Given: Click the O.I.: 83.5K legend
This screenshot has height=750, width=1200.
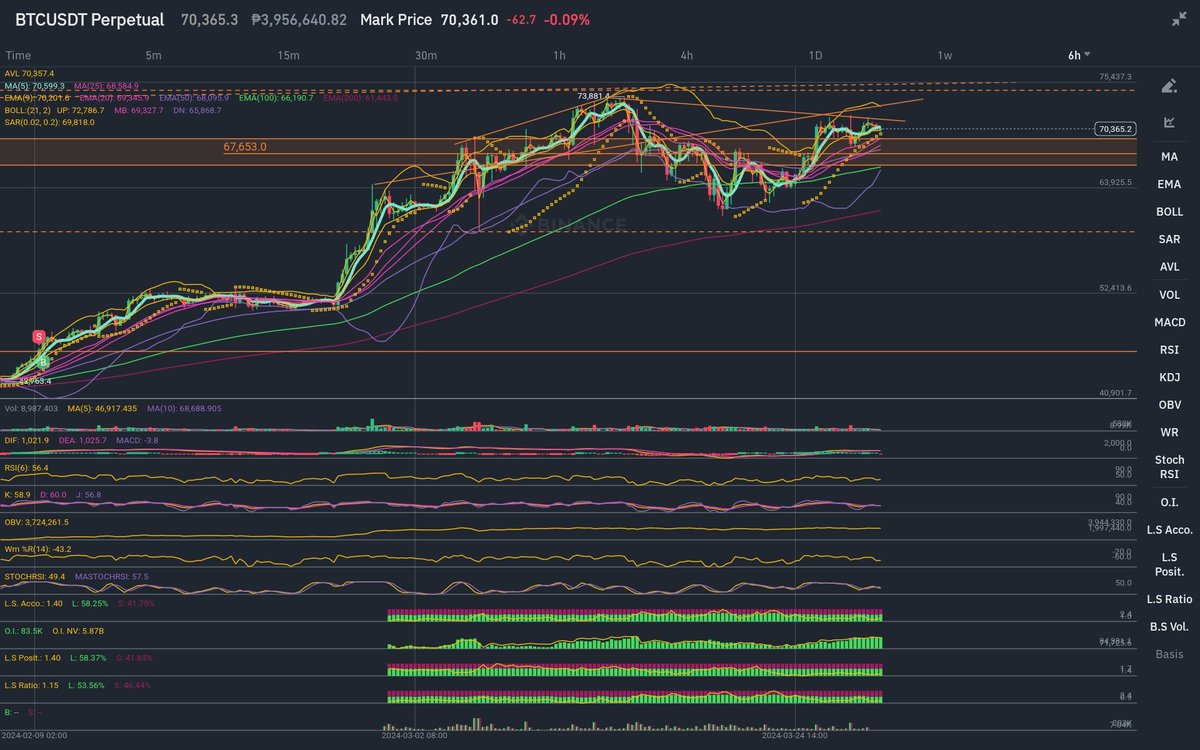Looking at the screenshot, I should point(23,631).
